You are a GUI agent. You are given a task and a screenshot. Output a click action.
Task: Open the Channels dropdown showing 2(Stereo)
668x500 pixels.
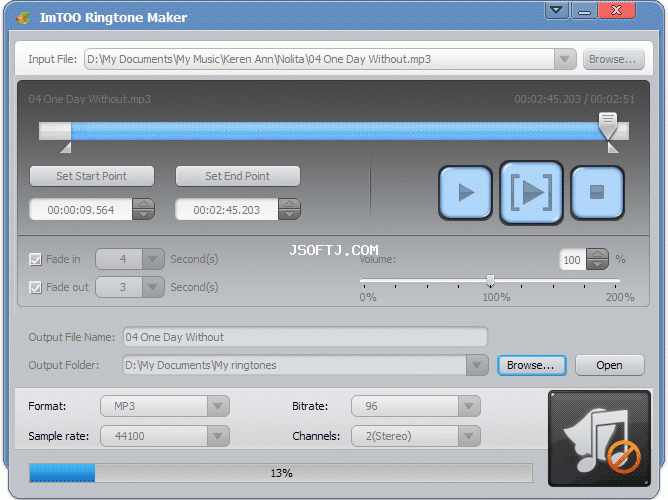pos(469,436)
